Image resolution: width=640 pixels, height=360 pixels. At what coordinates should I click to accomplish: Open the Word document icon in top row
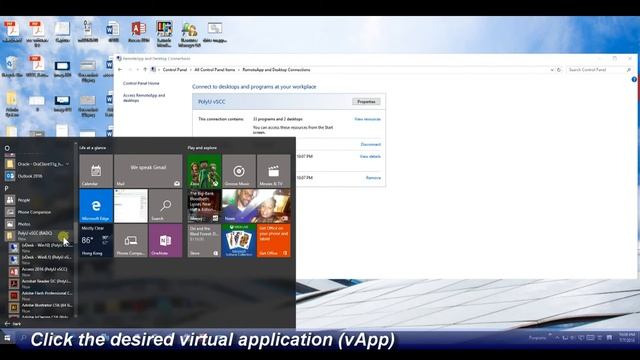pos(113,32)
